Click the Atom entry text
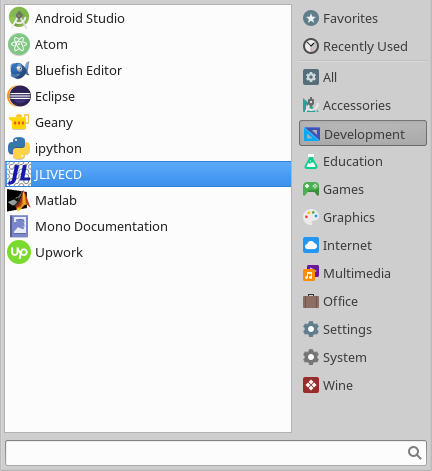 point(51,44)
